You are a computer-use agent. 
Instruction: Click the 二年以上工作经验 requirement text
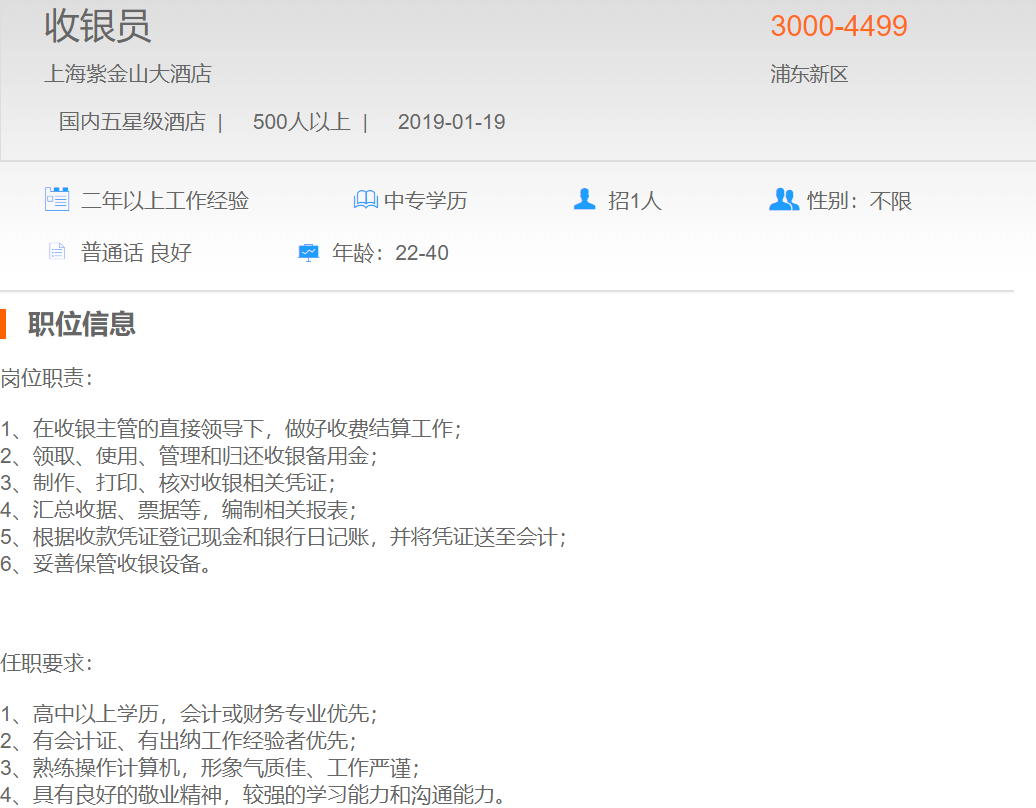(164, 201)
